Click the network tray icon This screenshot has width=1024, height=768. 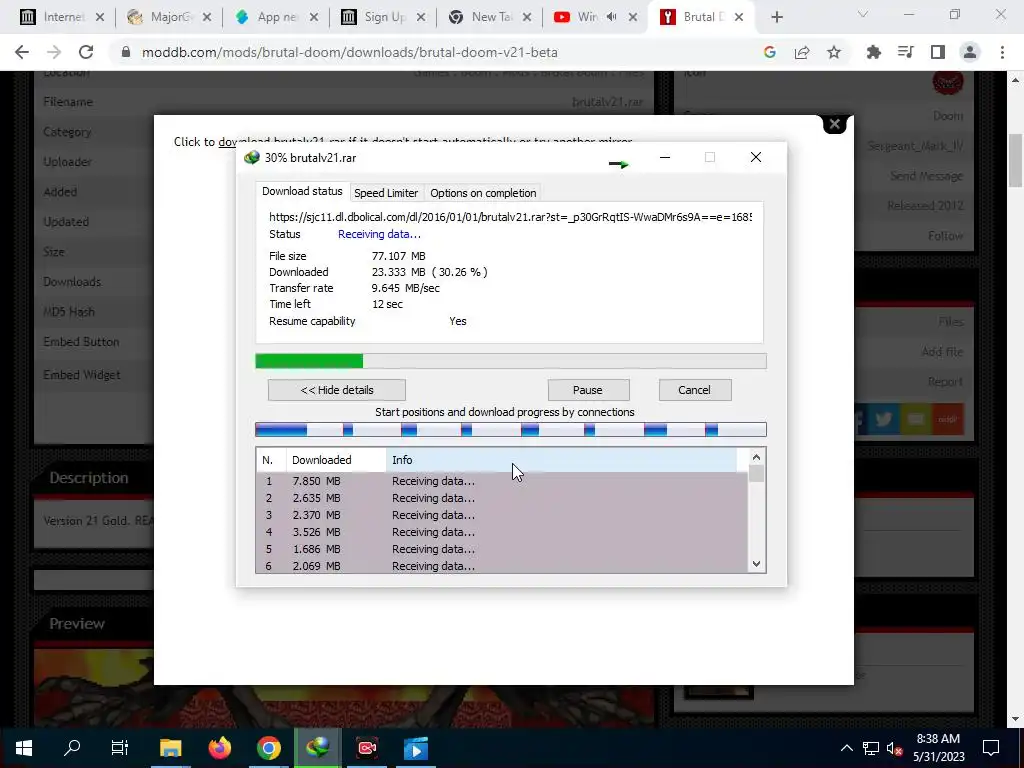coord(871,748)
